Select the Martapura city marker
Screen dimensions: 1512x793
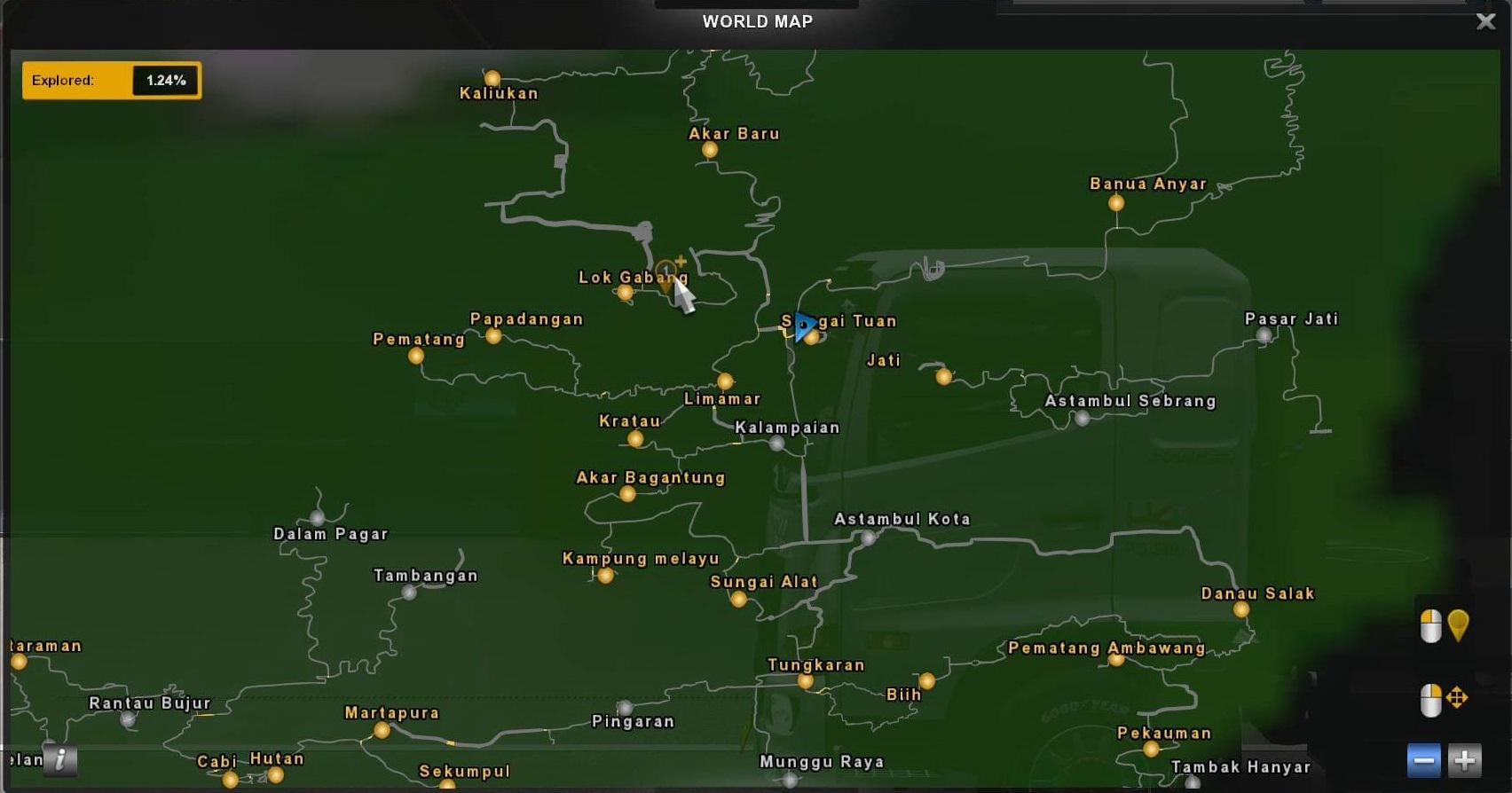(382, 730)
